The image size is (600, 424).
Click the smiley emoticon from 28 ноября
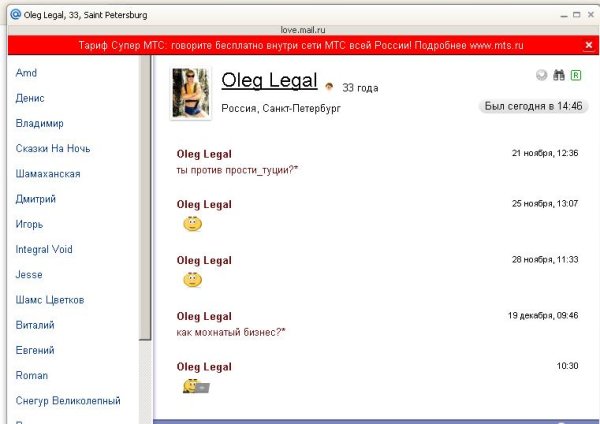click(x=192, y=279)
